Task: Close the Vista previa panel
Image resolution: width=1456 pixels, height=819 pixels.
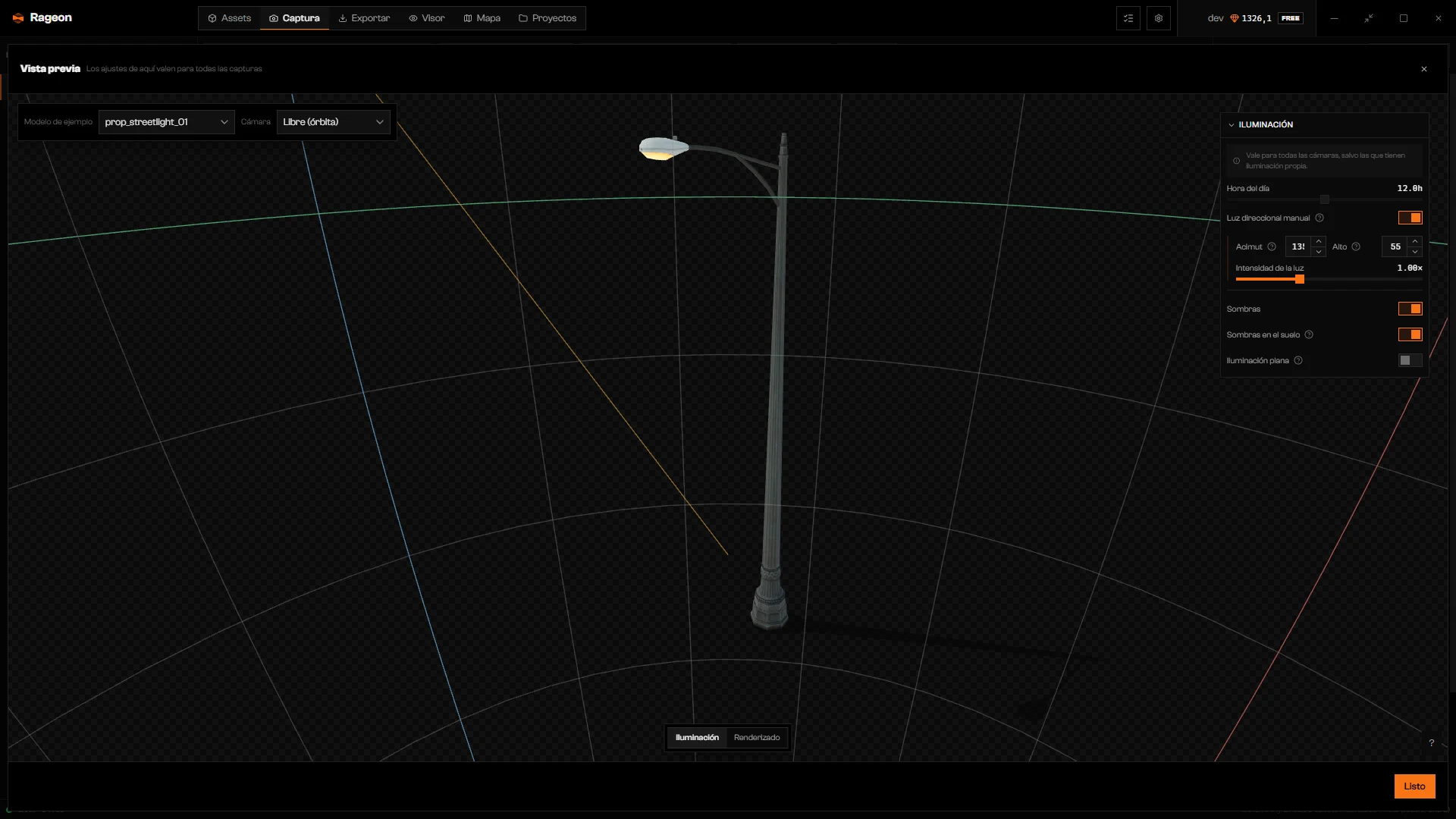Action: click(x=1424, y=69)
